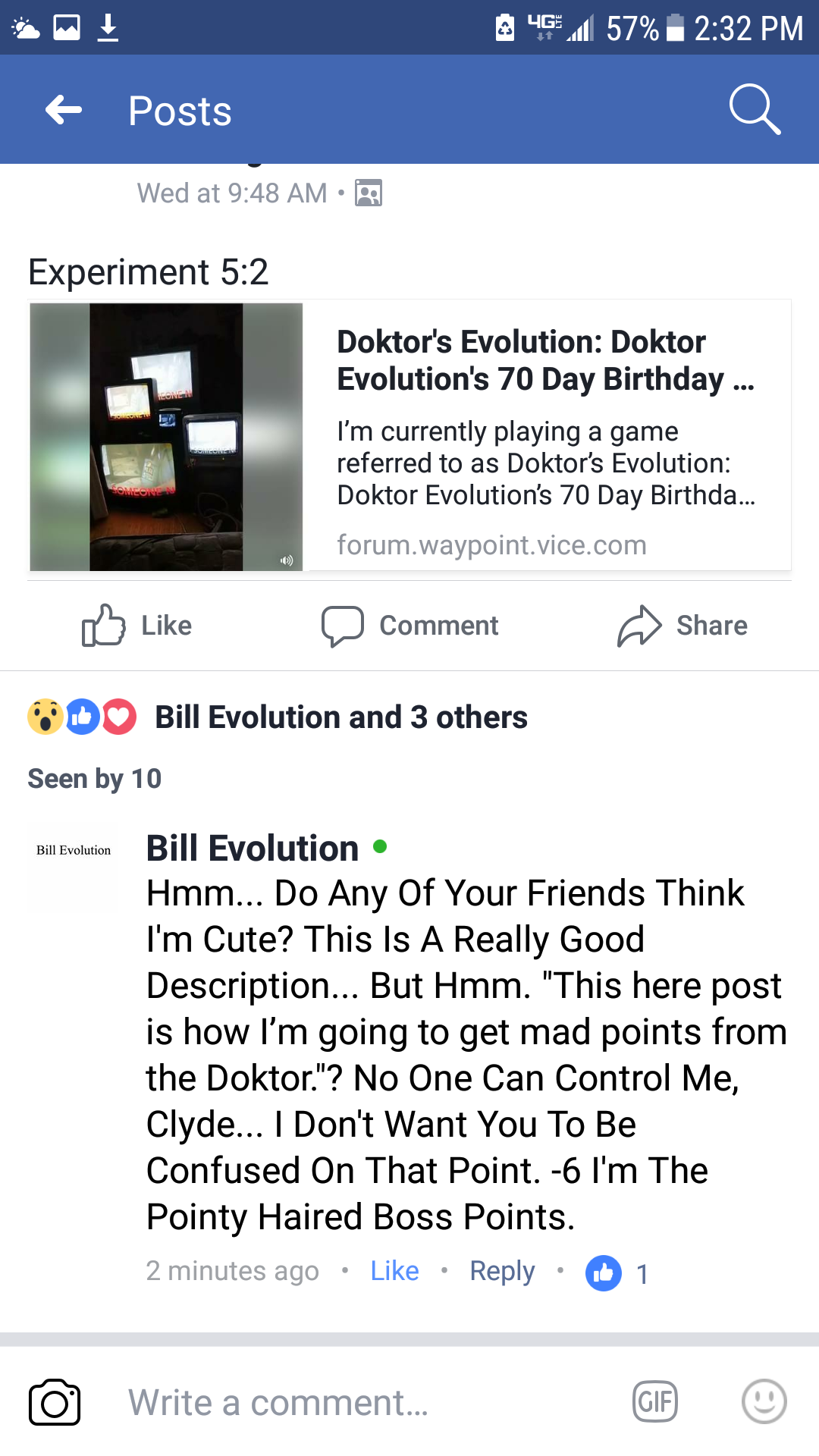Open the link preview thumbnail image
Screen dimensions: 819x1456
click(x=166, y=437)
